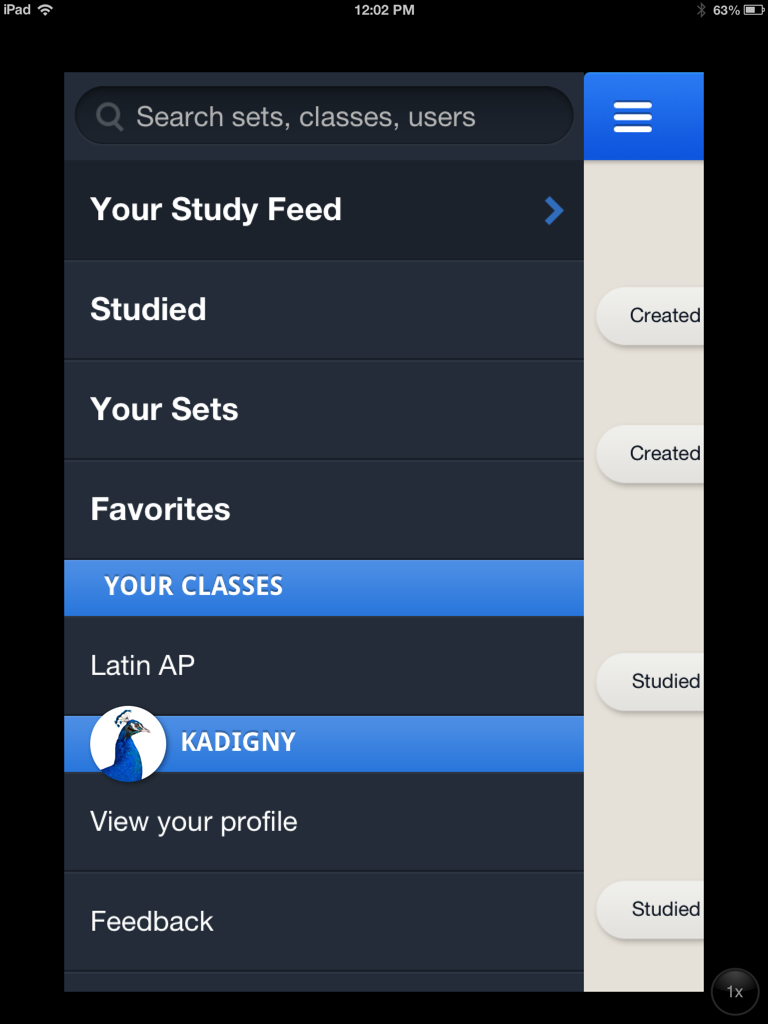Go to Favorites
This screenshot has width=768, height=1024.
[x=324, y=510]
